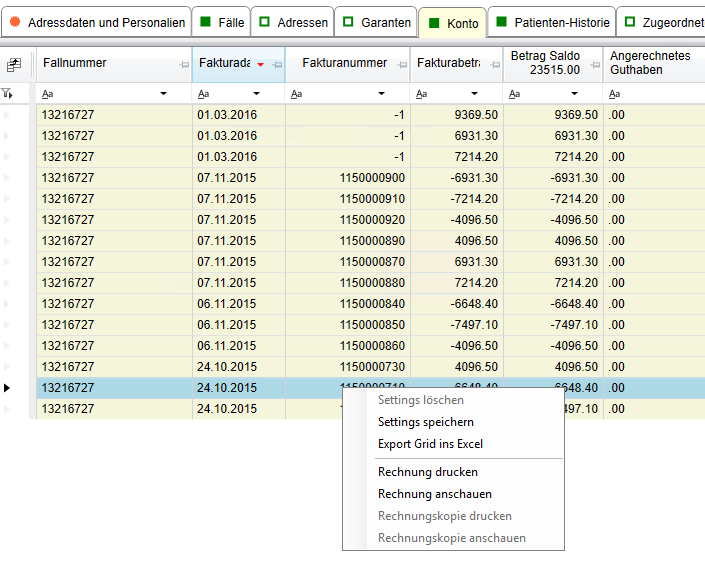Choose Rechnung anschauen in context menu
This screenshot has height=580, width=705.
(434, 494)
